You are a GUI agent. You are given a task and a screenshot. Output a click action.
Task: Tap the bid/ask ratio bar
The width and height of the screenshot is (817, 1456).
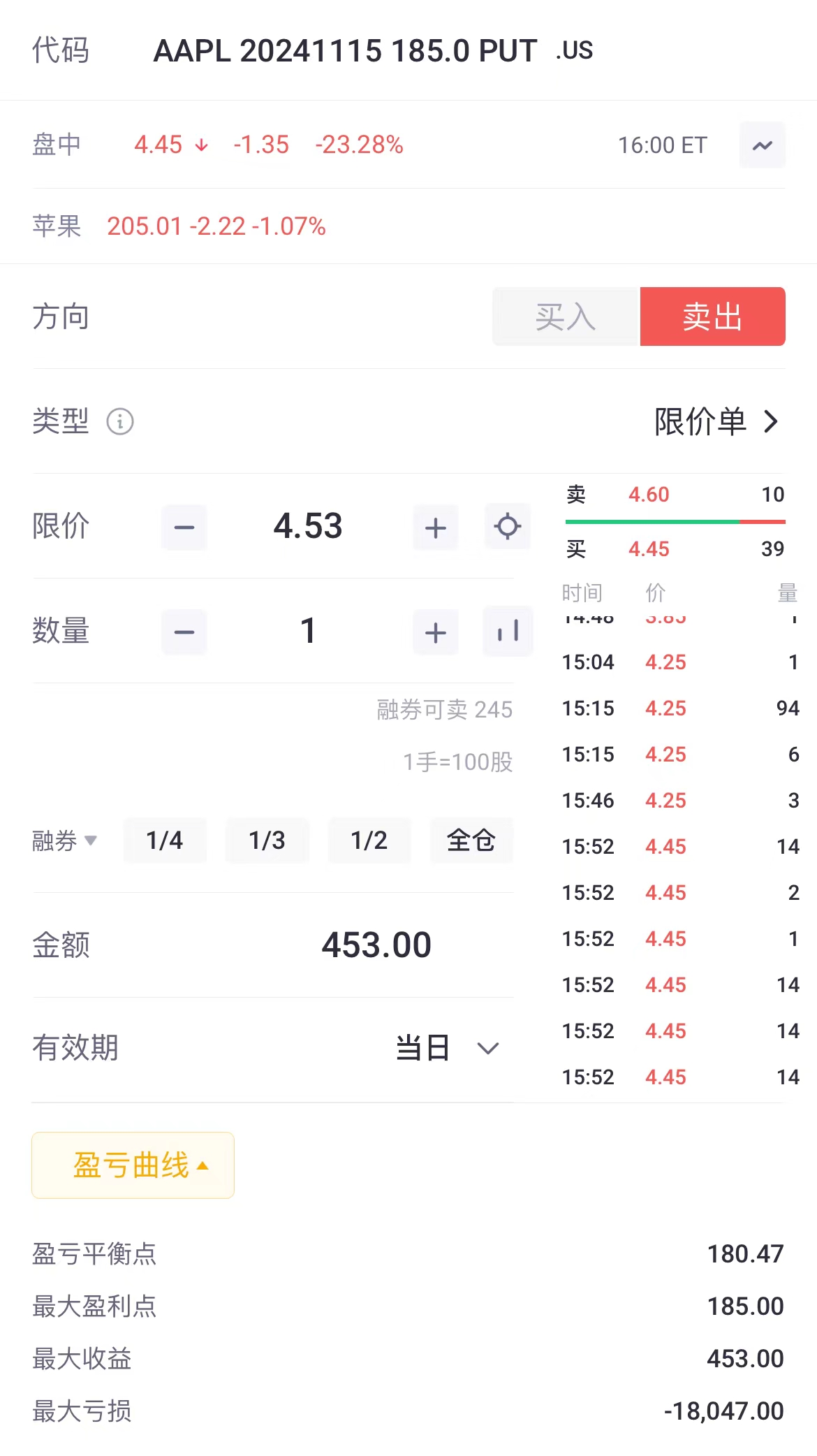tap(675, 522)
